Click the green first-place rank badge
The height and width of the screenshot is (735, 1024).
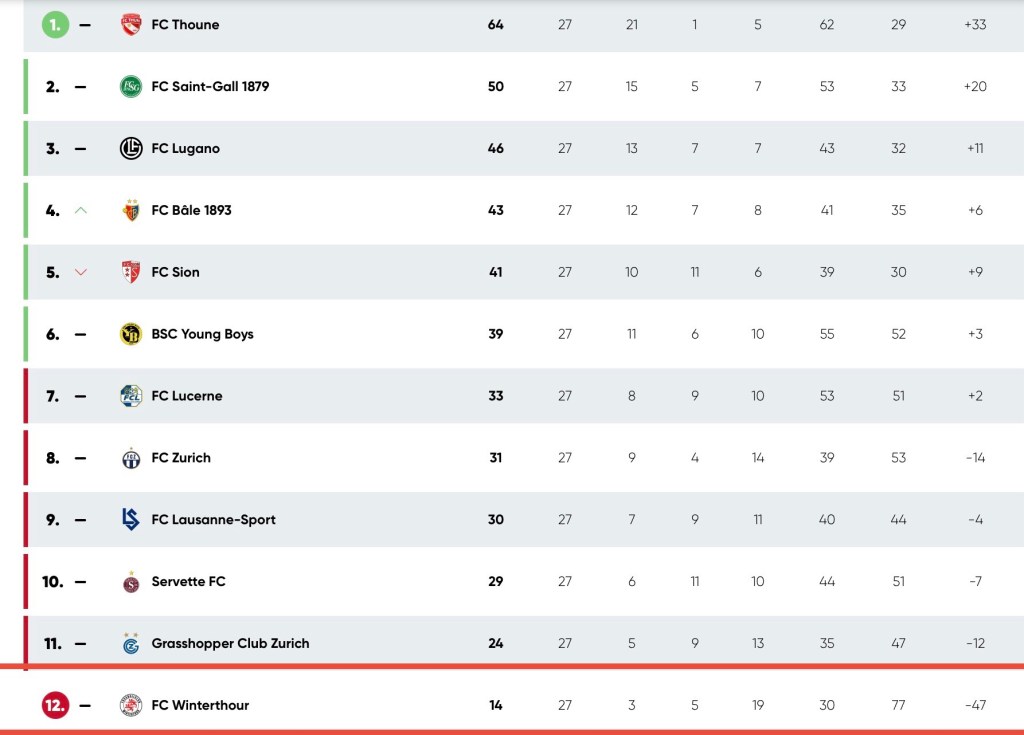(x=54, y=25)
